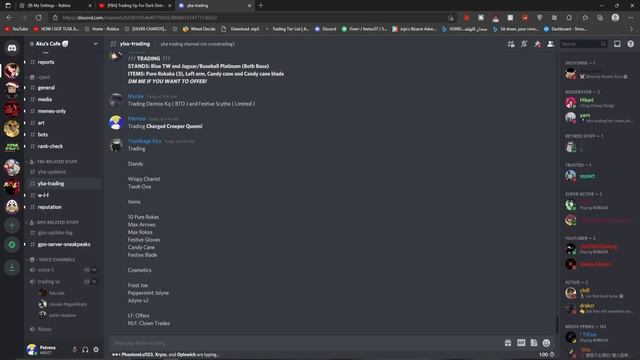Open the w-l-f channel
640x360 pixels.
(x=63, y=196)
